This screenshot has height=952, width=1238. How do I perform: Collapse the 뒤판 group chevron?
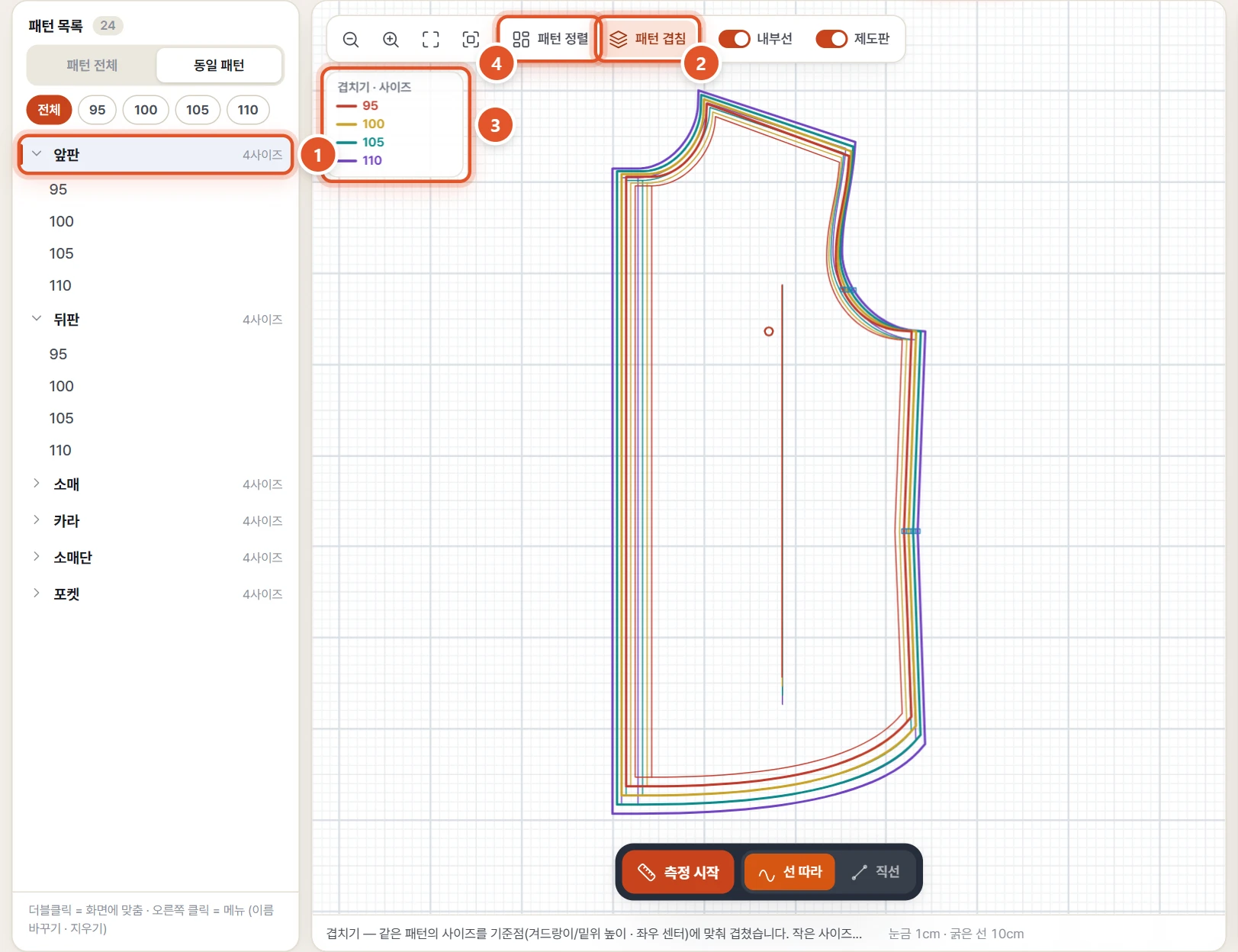point(37,319)
